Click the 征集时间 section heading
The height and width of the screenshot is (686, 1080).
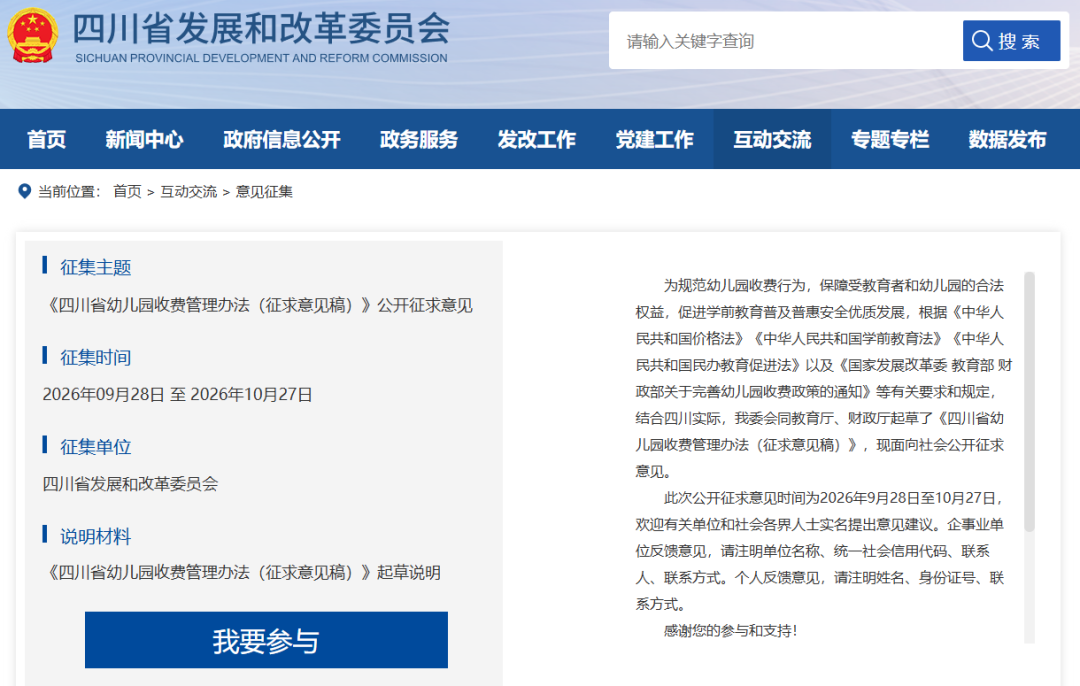pyautogui.click(x=96, y=357)
